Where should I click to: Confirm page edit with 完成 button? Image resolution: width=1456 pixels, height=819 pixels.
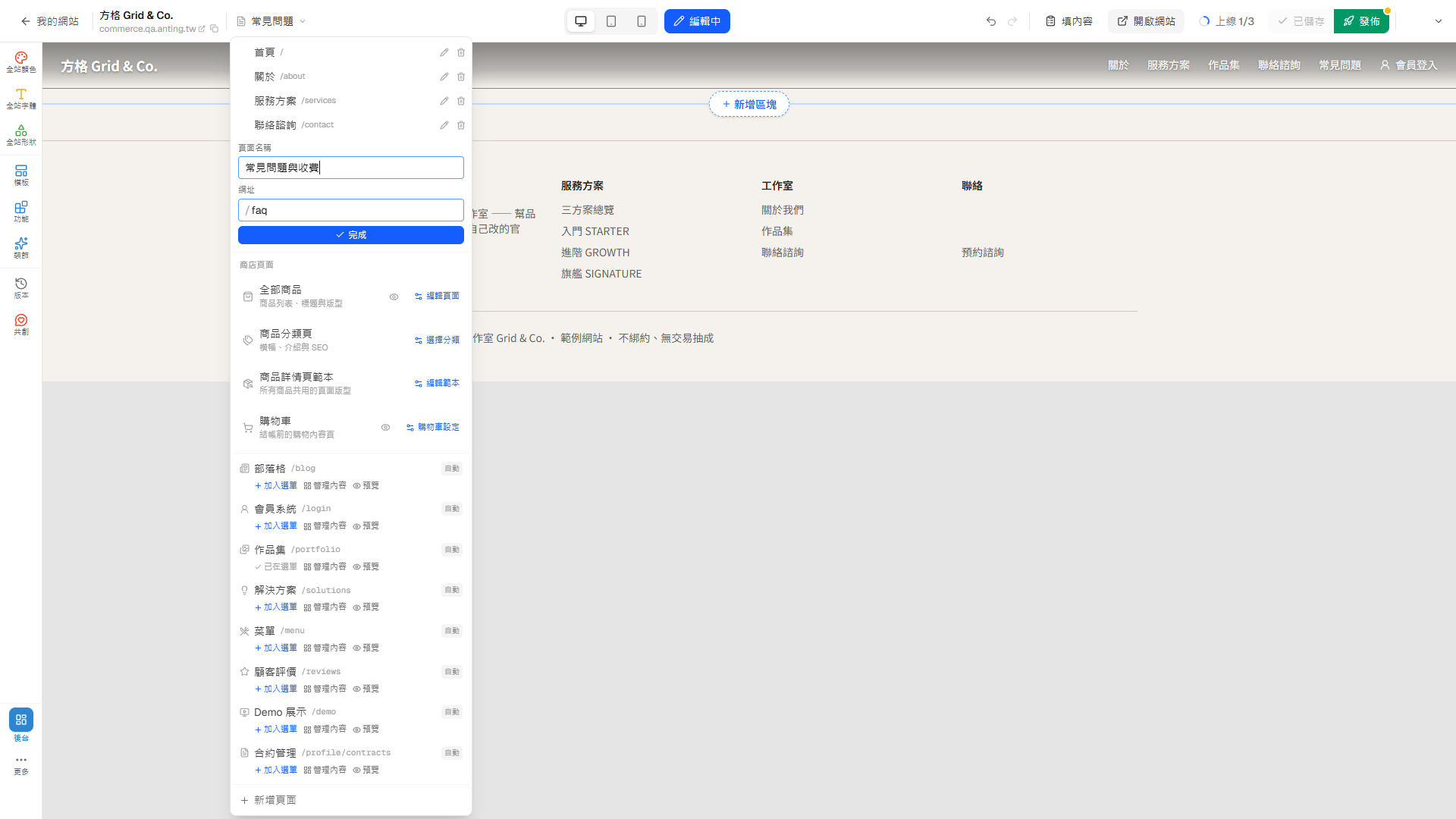(x=351, y=235)
